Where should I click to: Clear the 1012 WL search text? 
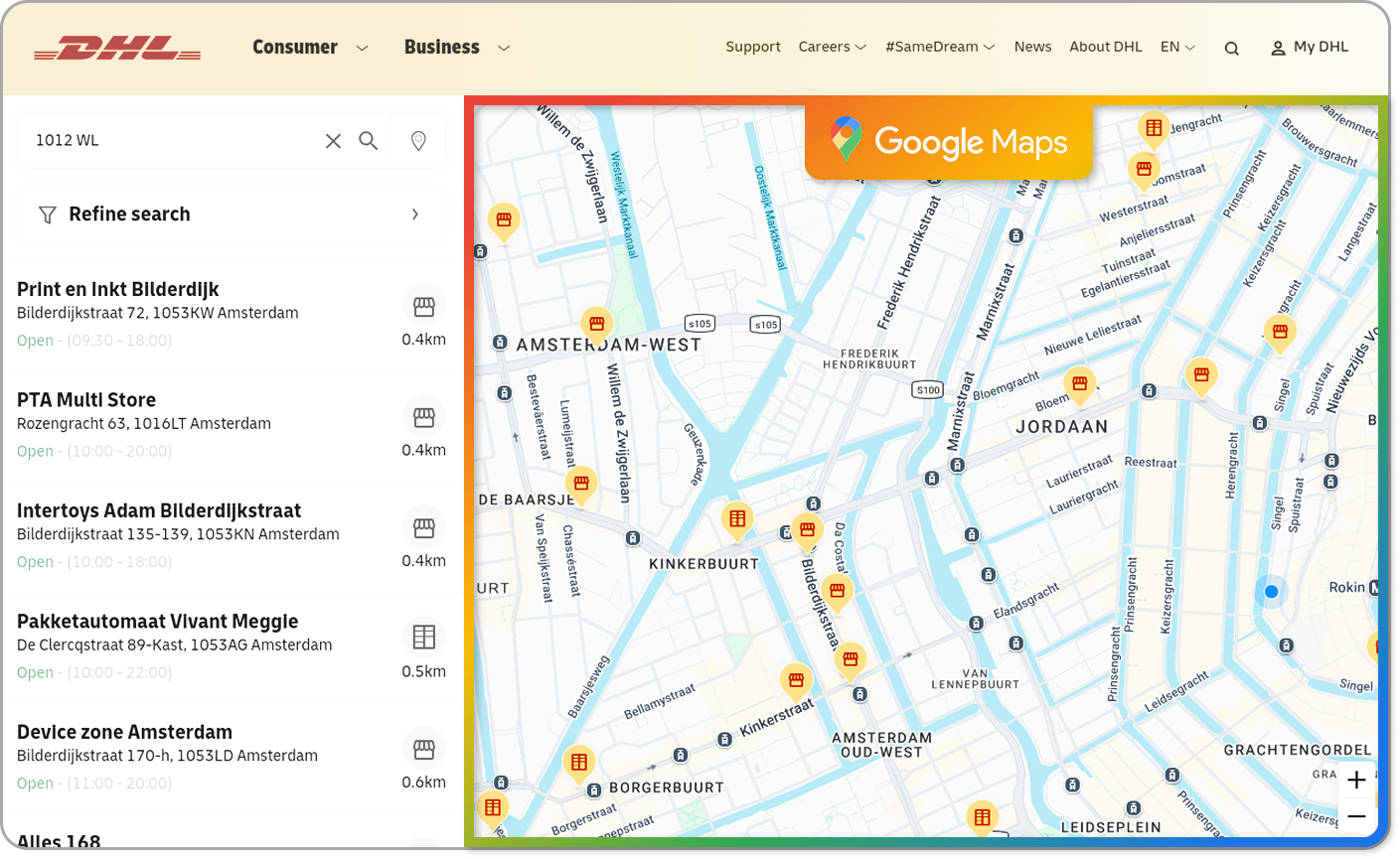(x=333, y=141)
